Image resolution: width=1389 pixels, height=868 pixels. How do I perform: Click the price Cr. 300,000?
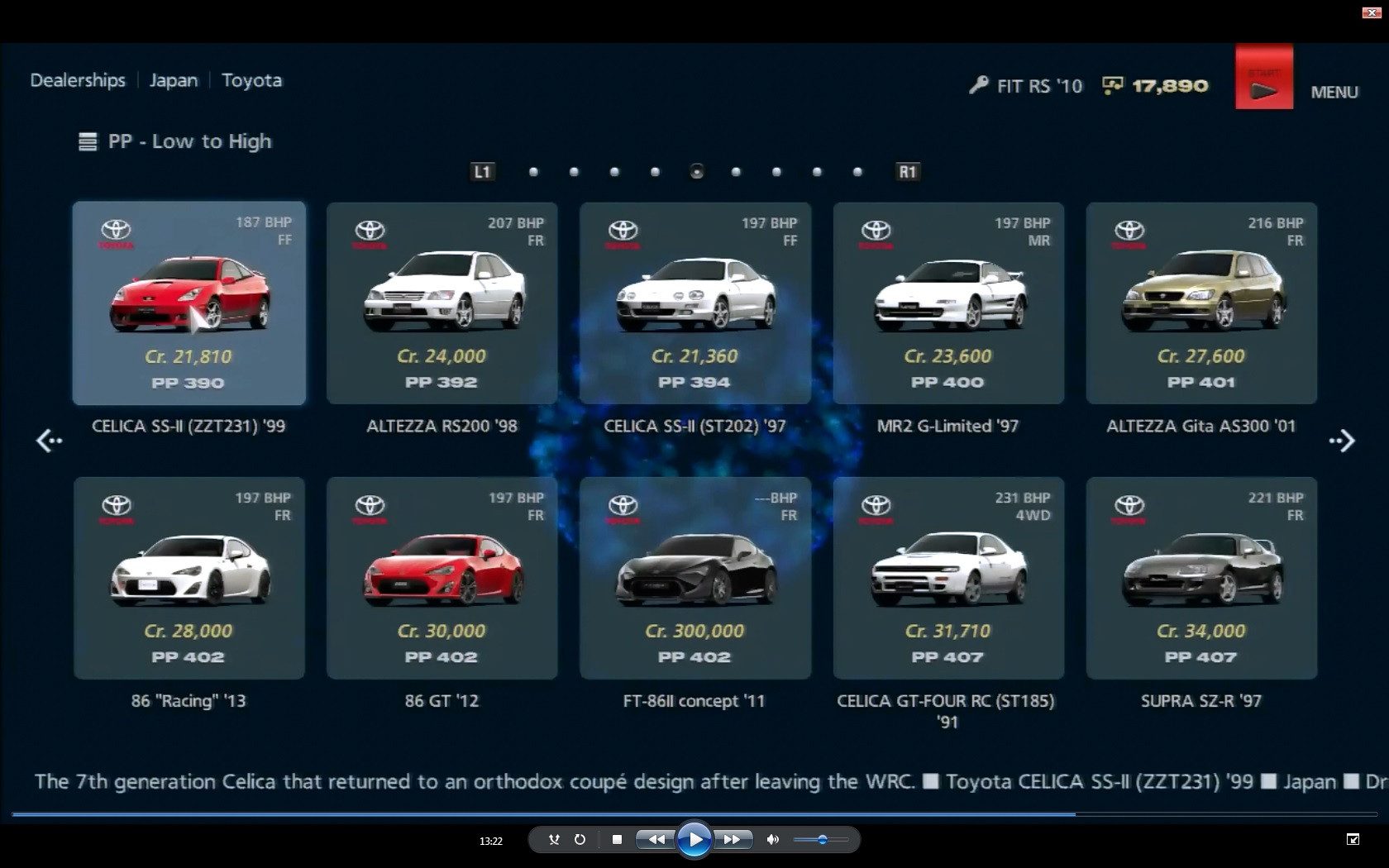[x=694, y=631]
